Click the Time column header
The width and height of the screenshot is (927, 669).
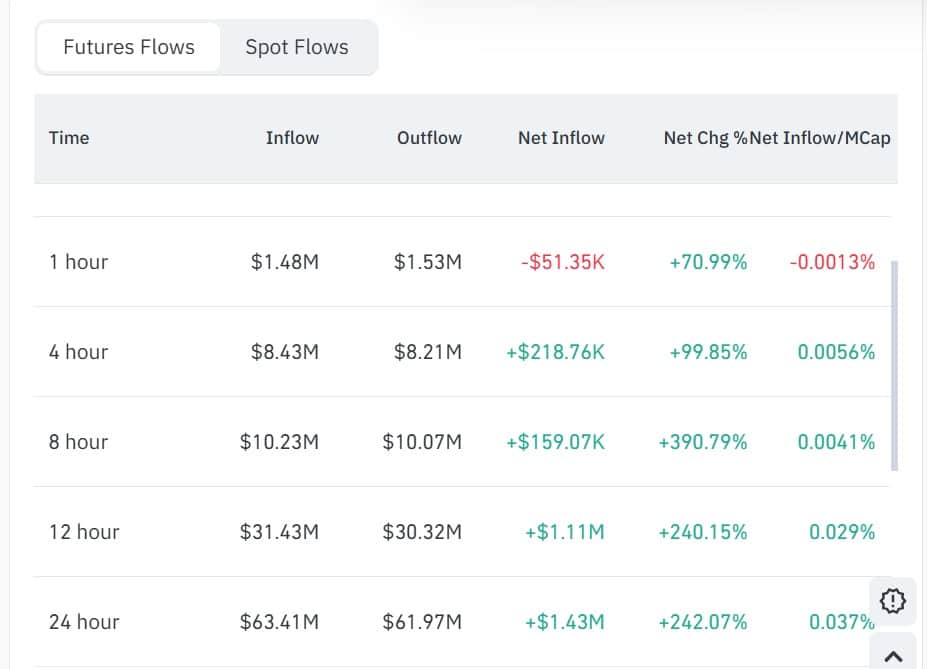click(x=68, y=138)
